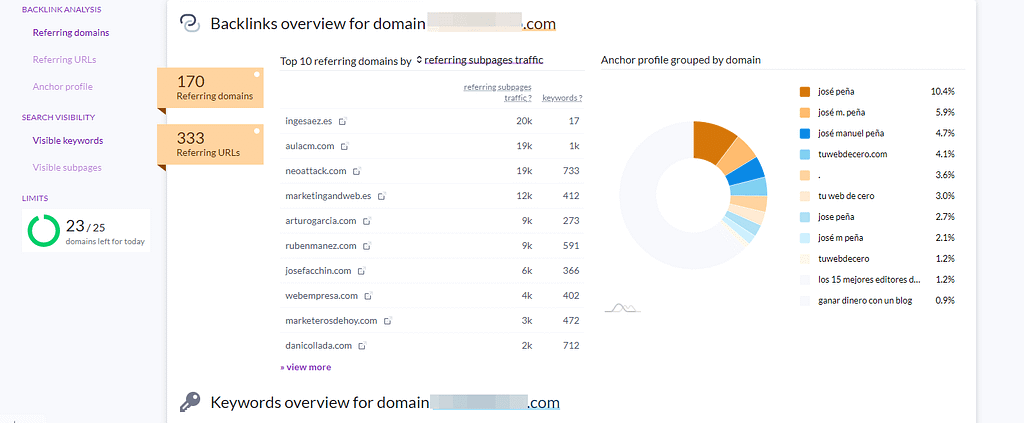Click the 712 keywords value for danicollada.com
Screen dimensions: 1024x423
tap(571, 346)
